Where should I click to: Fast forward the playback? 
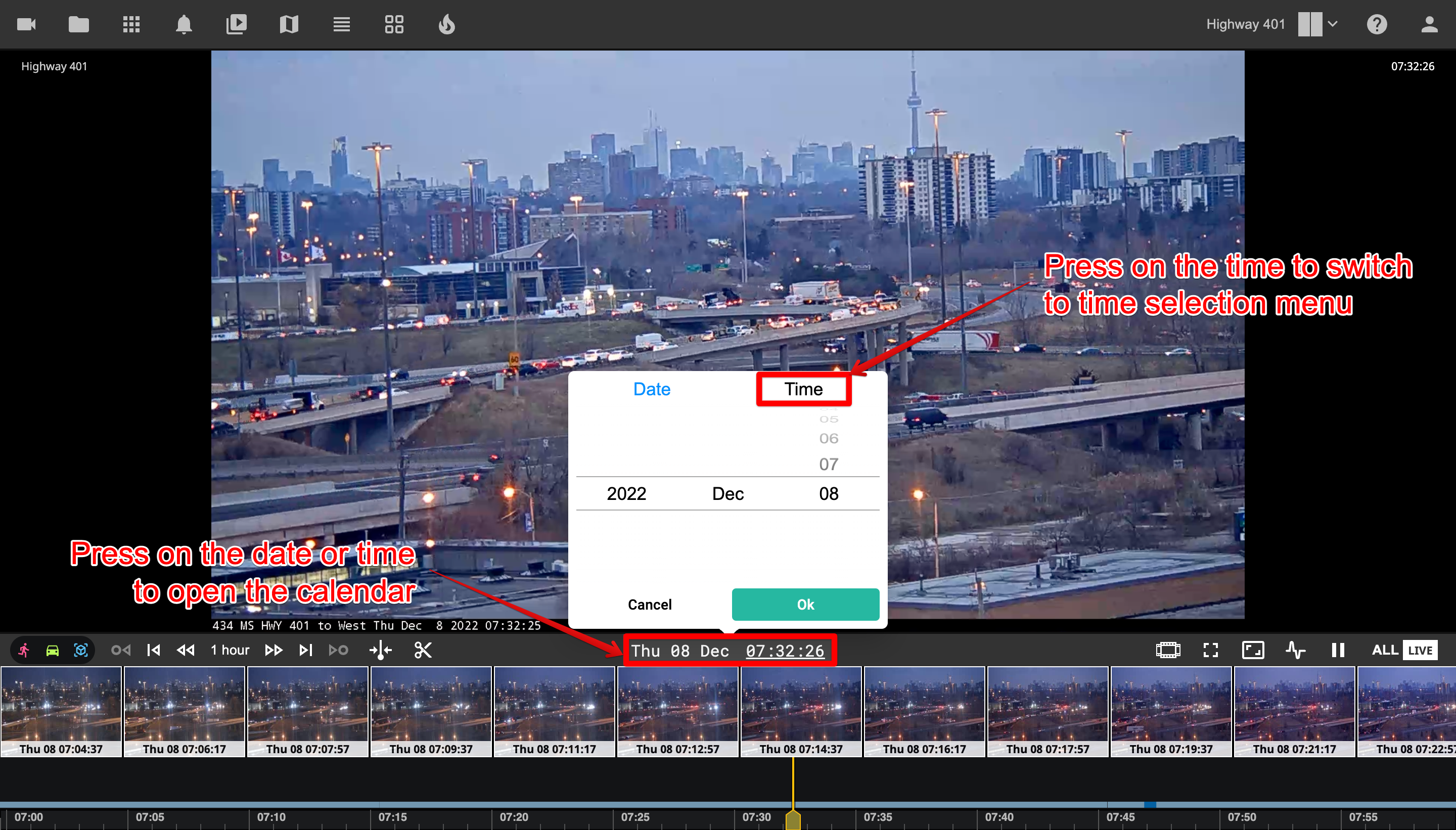click(x=274, y=650)
